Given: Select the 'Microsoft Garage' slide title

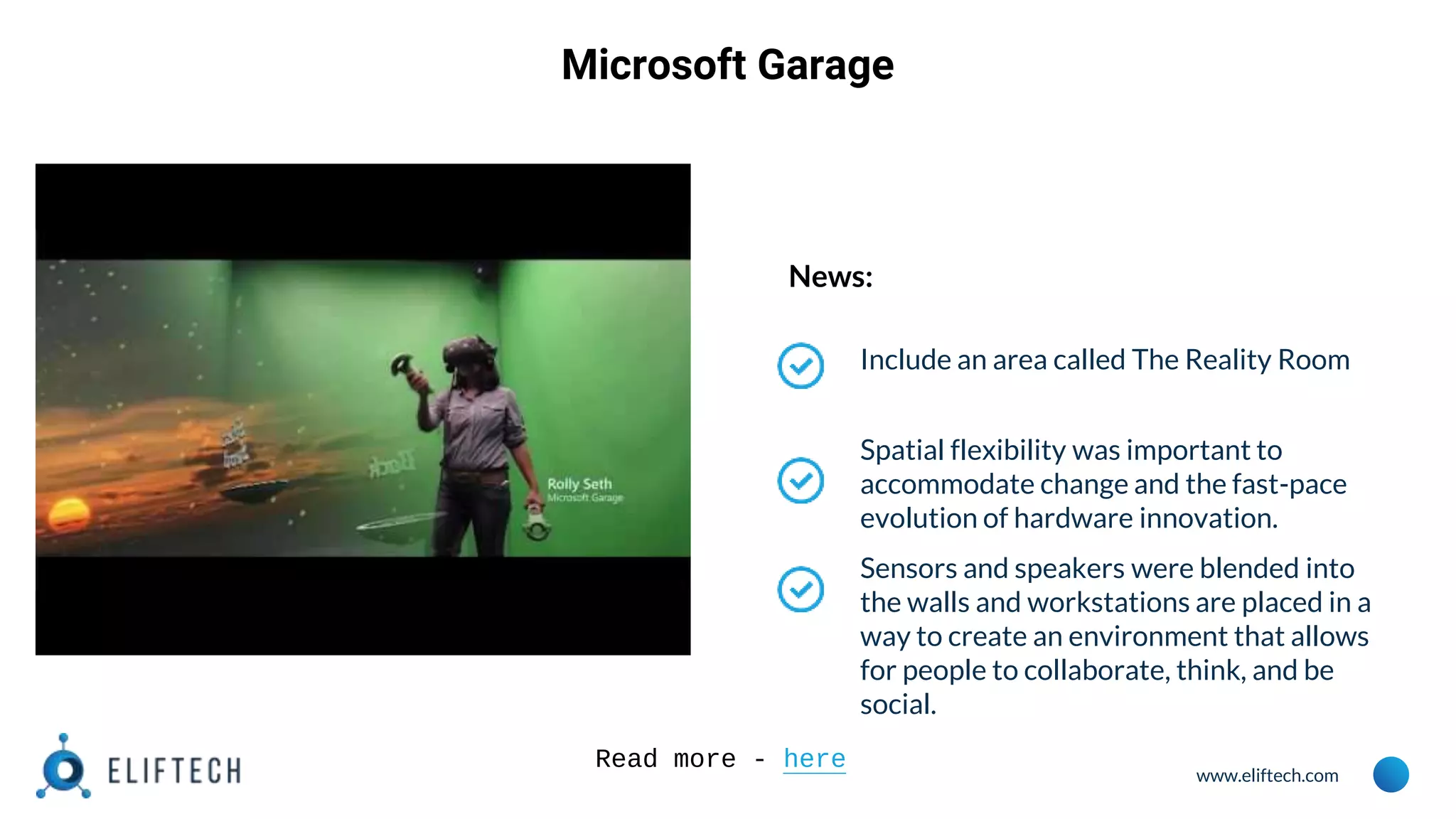Looking at the screenshot, I should pos(727,65).
